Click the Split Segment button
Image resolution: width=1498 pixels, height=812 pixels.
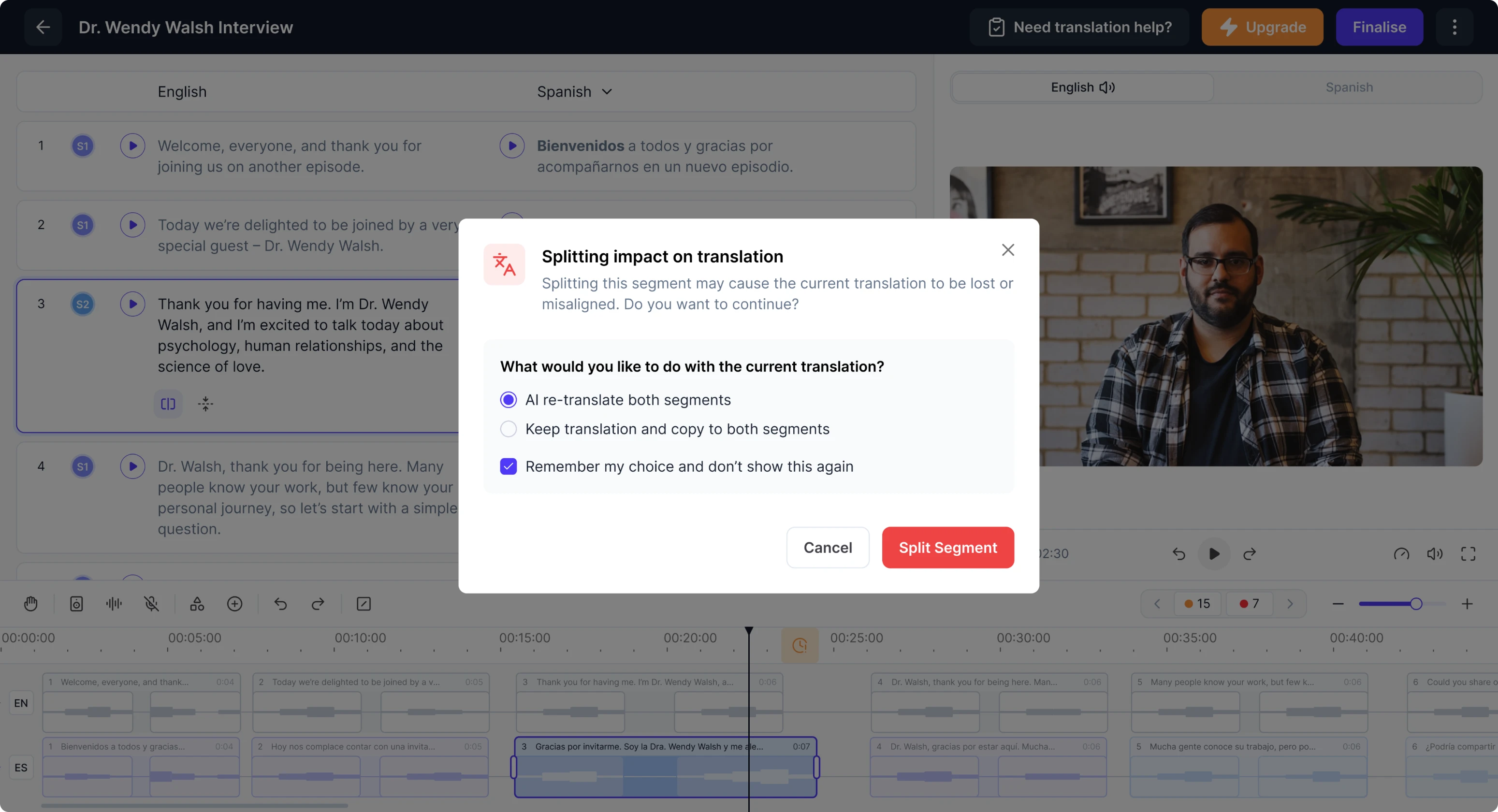click(x=947, y=547)
